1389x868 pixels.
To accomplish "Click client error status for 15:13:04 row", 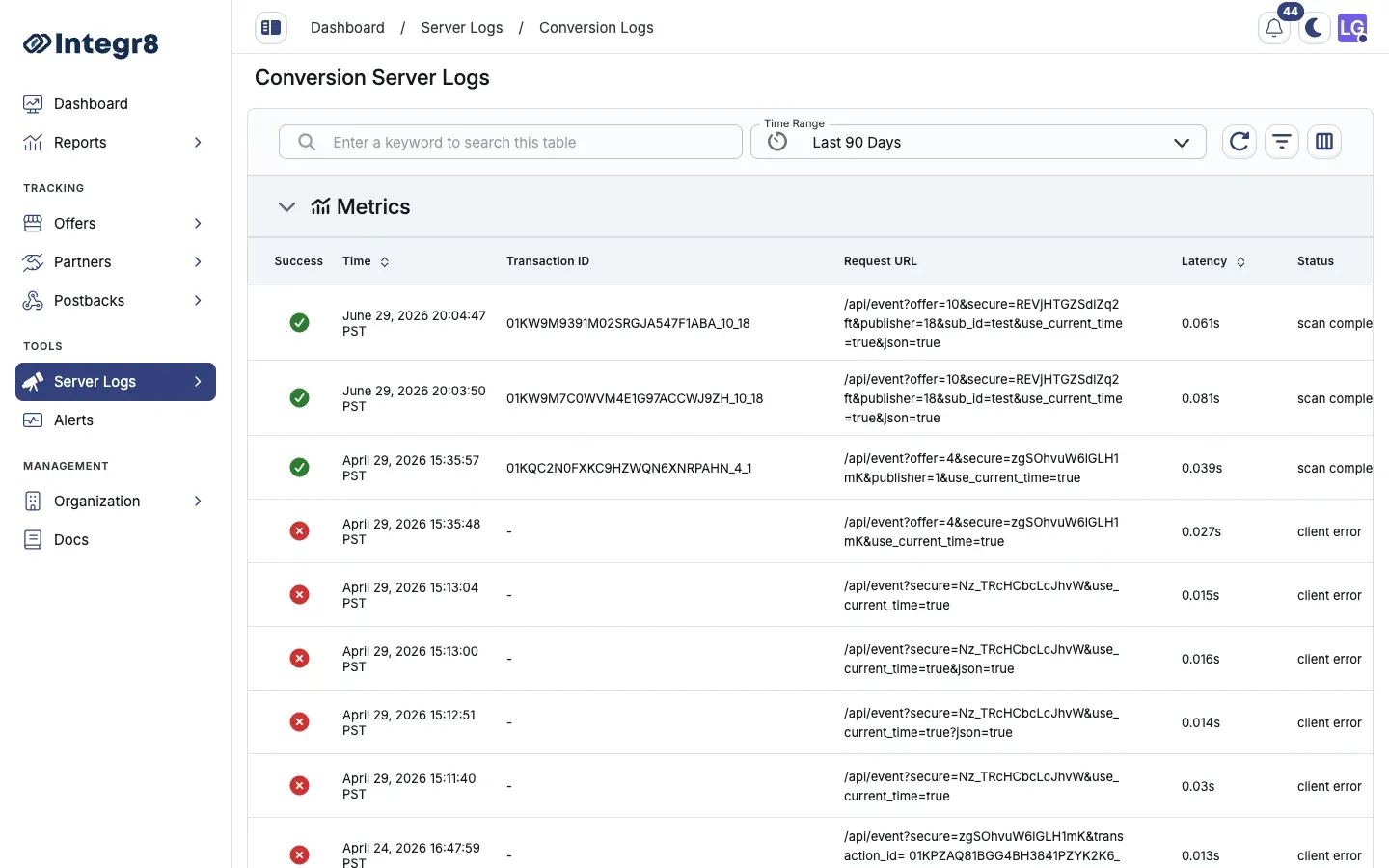I will coord(1329,595).
